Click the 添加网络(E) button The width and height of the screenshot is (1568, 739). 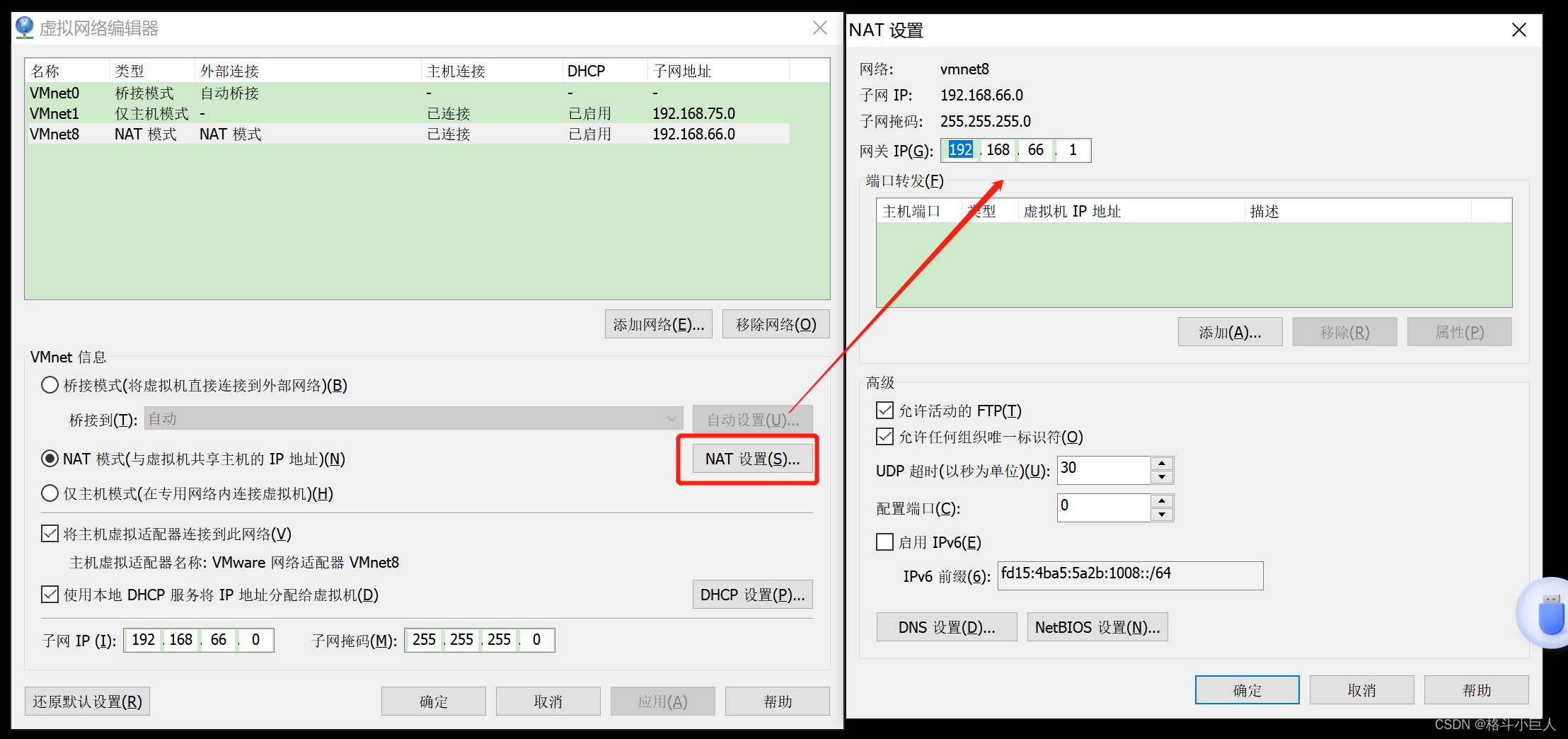click(657, 323)
